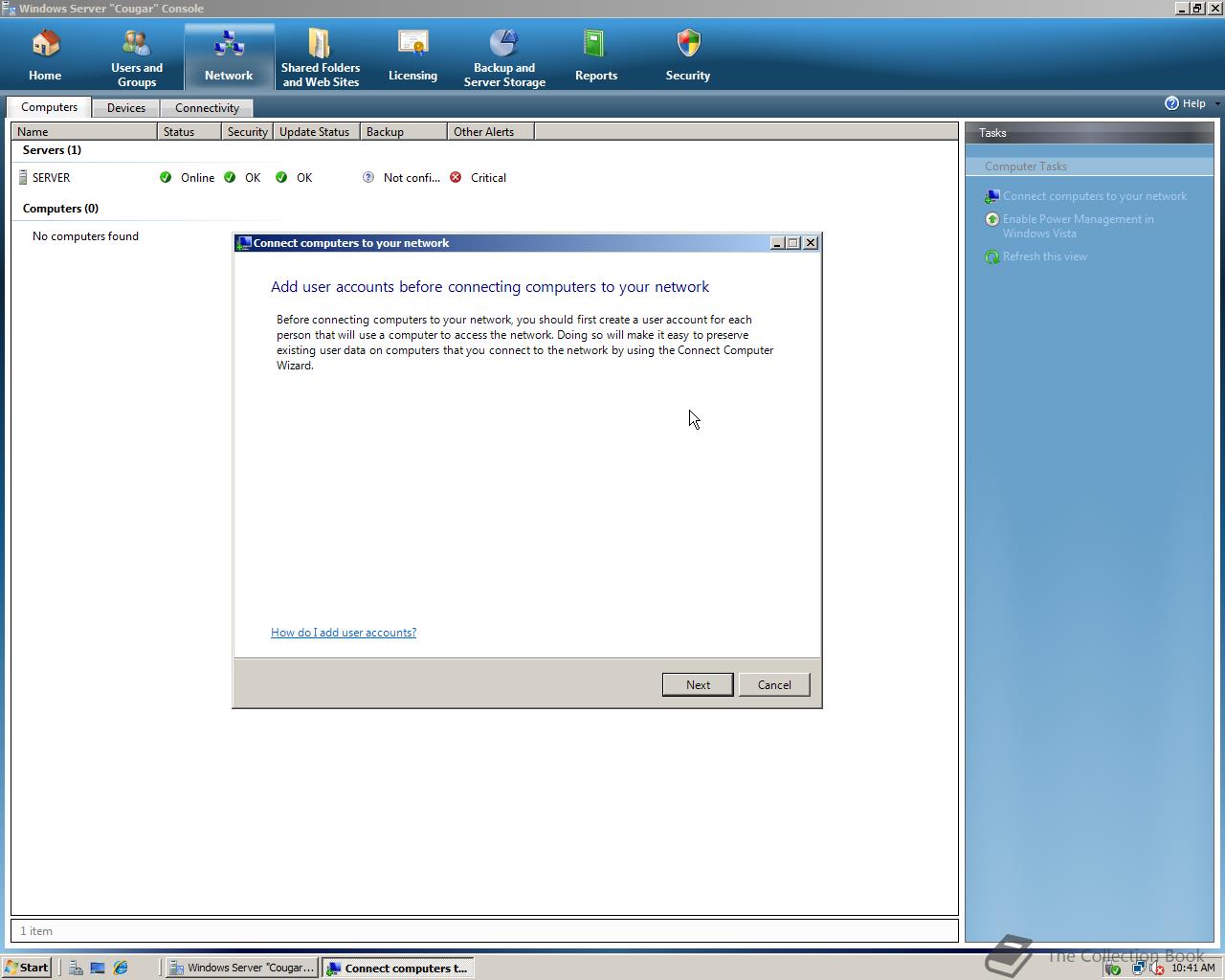The width and height of the screenshot is (1225, 980).
Task: Switch to the Devices tab
Action: 126,108
